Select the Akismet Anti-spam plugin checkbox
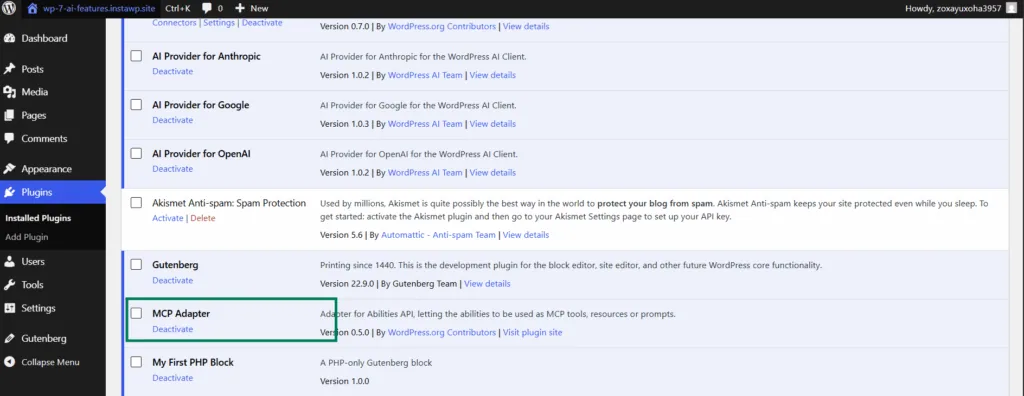This screenshot has height=396, width=1024. pos(136,203)
